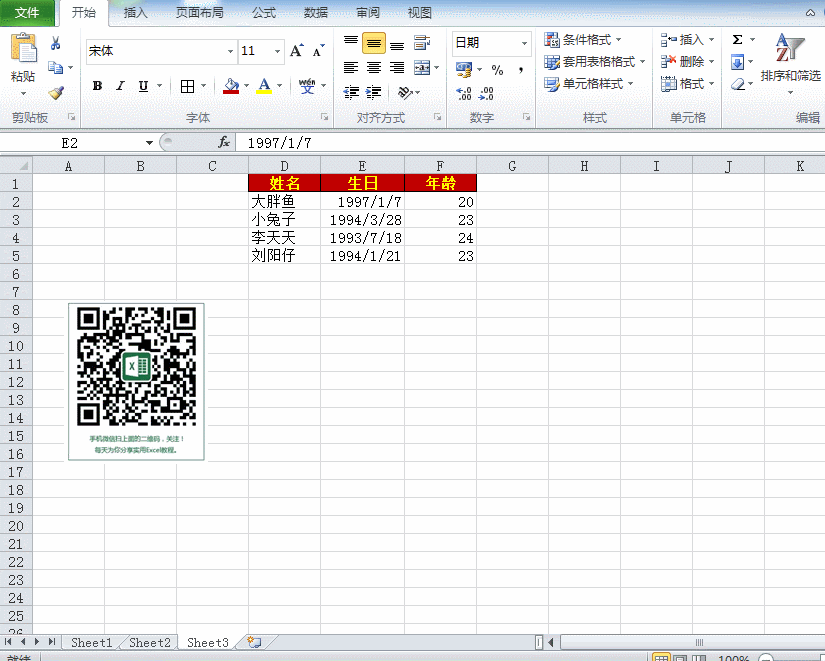Decrease indent in alignment group
Image resolution: width=825 pixels, height=661 pixels.
pyautogui.click(x=351, y=93)
